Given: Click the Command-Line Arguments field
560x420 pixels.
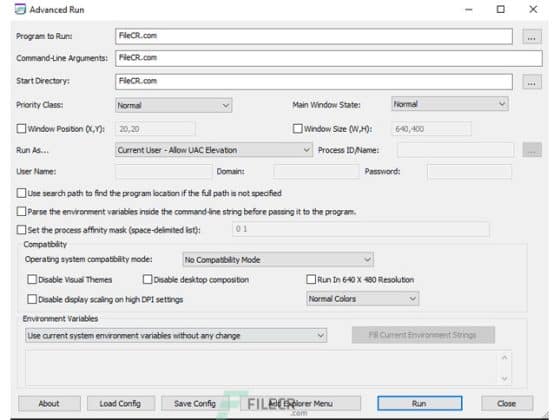Looking at the screenshot, I should click(x=329, y=58).
